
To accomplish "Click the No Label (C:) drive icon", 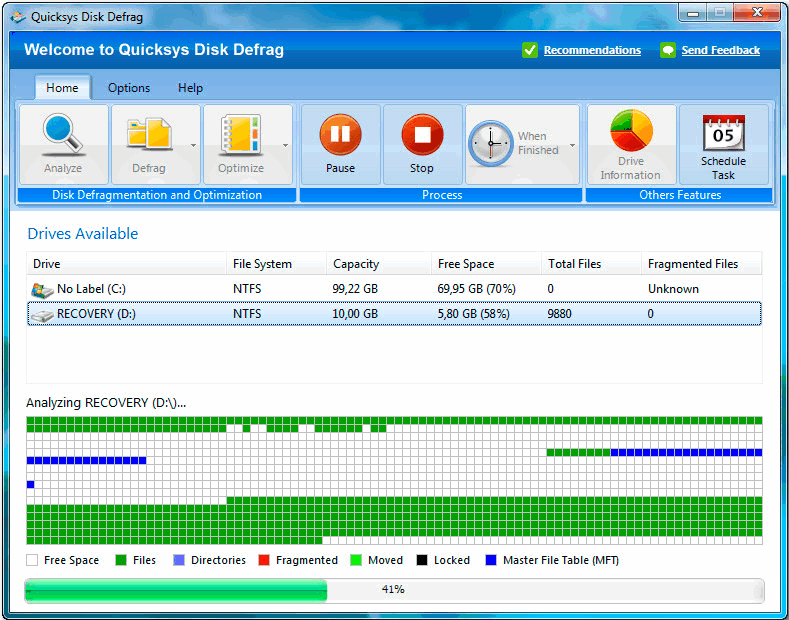I will [x=42, y=290].
